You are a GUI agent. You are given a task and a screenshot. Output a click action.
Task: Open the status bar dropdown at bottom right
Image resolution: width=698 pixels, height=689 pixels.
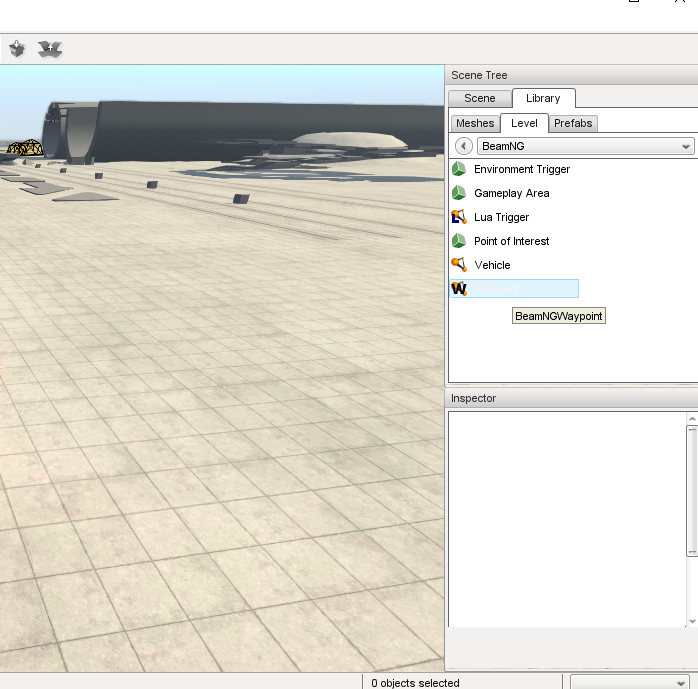pos(629,682)
